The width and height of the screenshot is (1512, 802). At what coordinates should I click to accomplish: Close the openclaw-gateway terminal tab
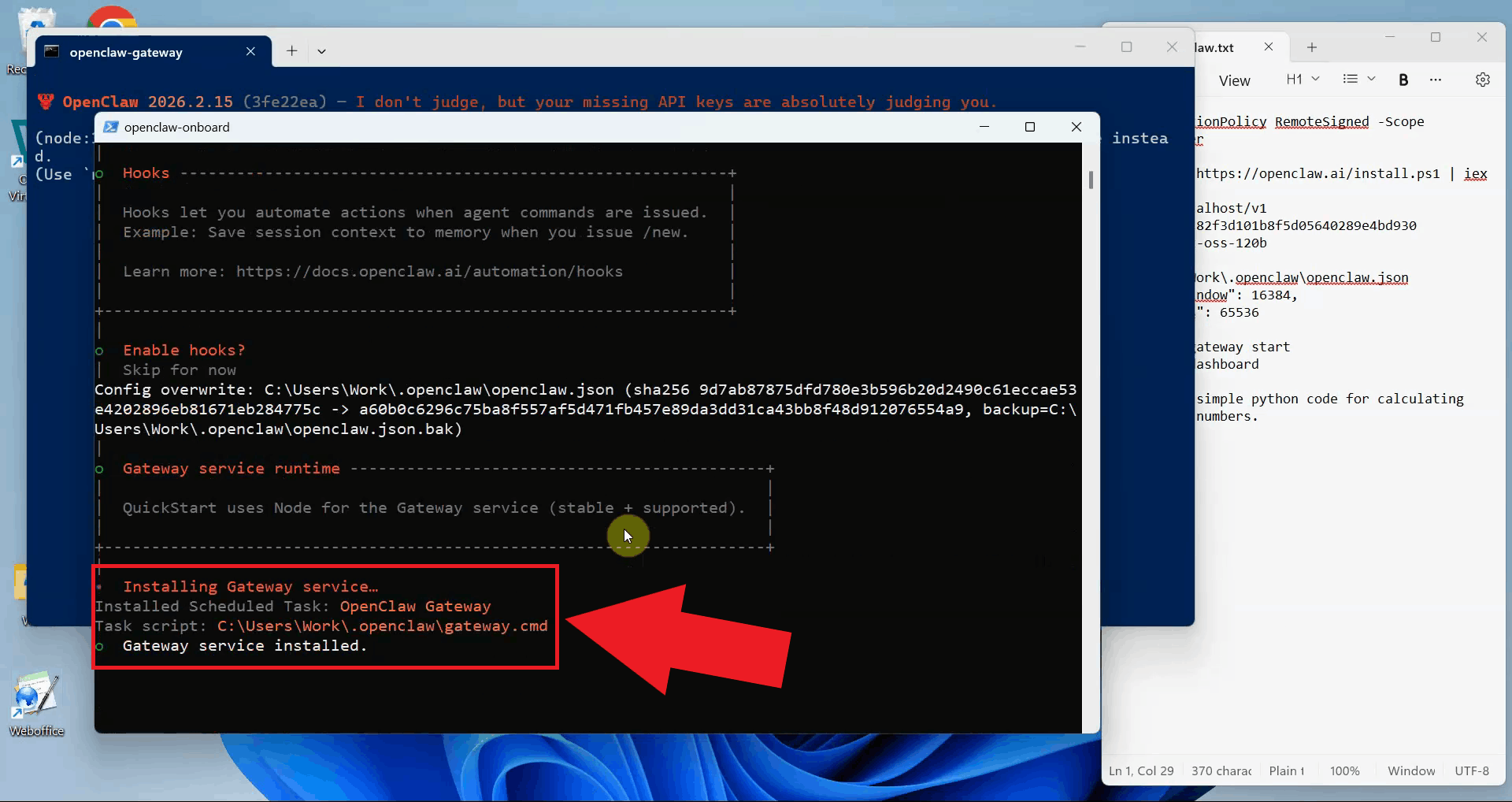(x=250, y=51)
